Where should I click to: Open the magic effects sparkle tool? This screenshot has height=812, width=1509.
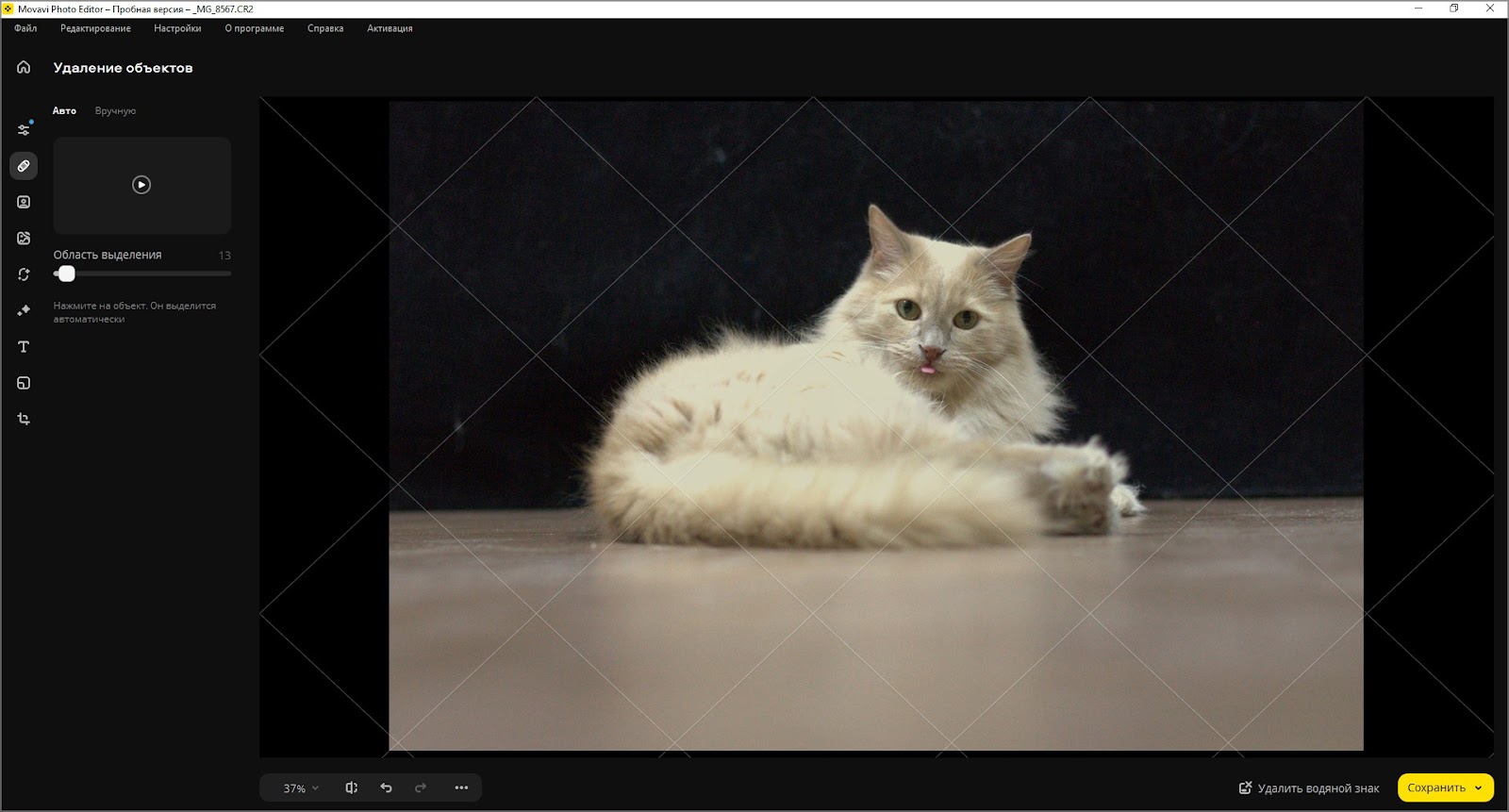point(24,310)
